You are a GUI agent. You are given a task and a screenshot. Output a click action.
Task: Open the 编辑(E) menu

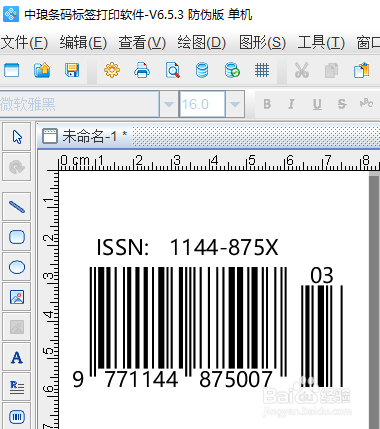click(x=83, y=43)
